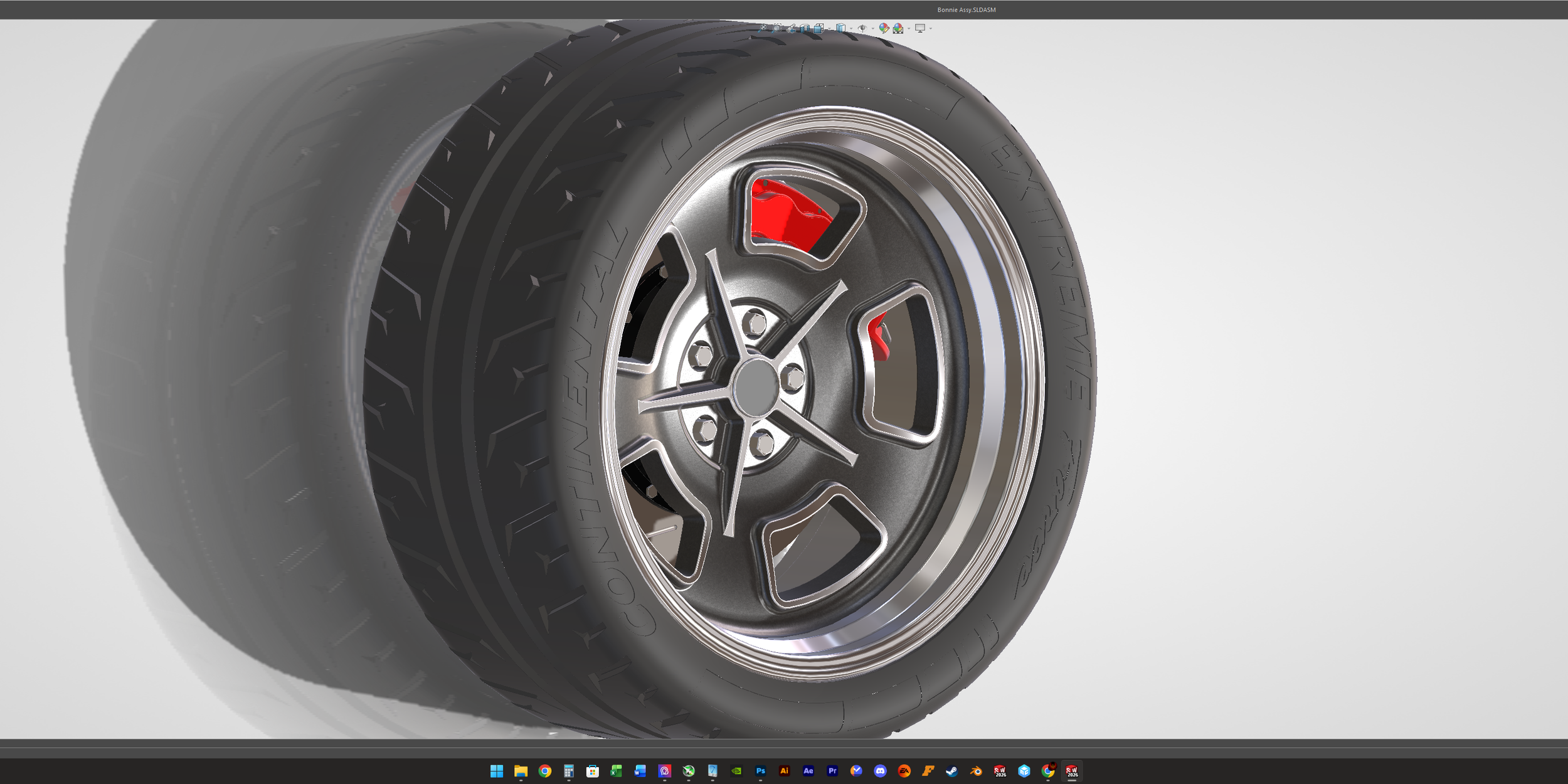Open Discord from the taskbar
1568x784 pixels.
tap(880, 771)
